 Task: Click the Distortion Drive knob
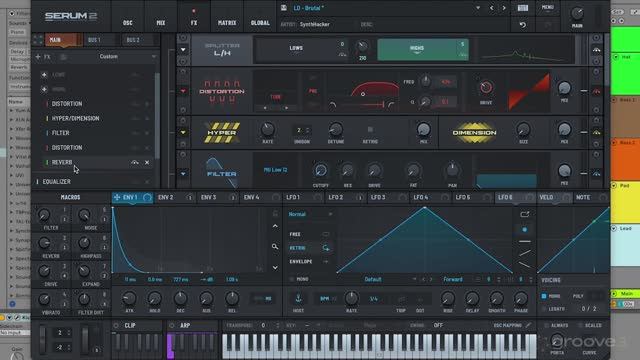486,87
